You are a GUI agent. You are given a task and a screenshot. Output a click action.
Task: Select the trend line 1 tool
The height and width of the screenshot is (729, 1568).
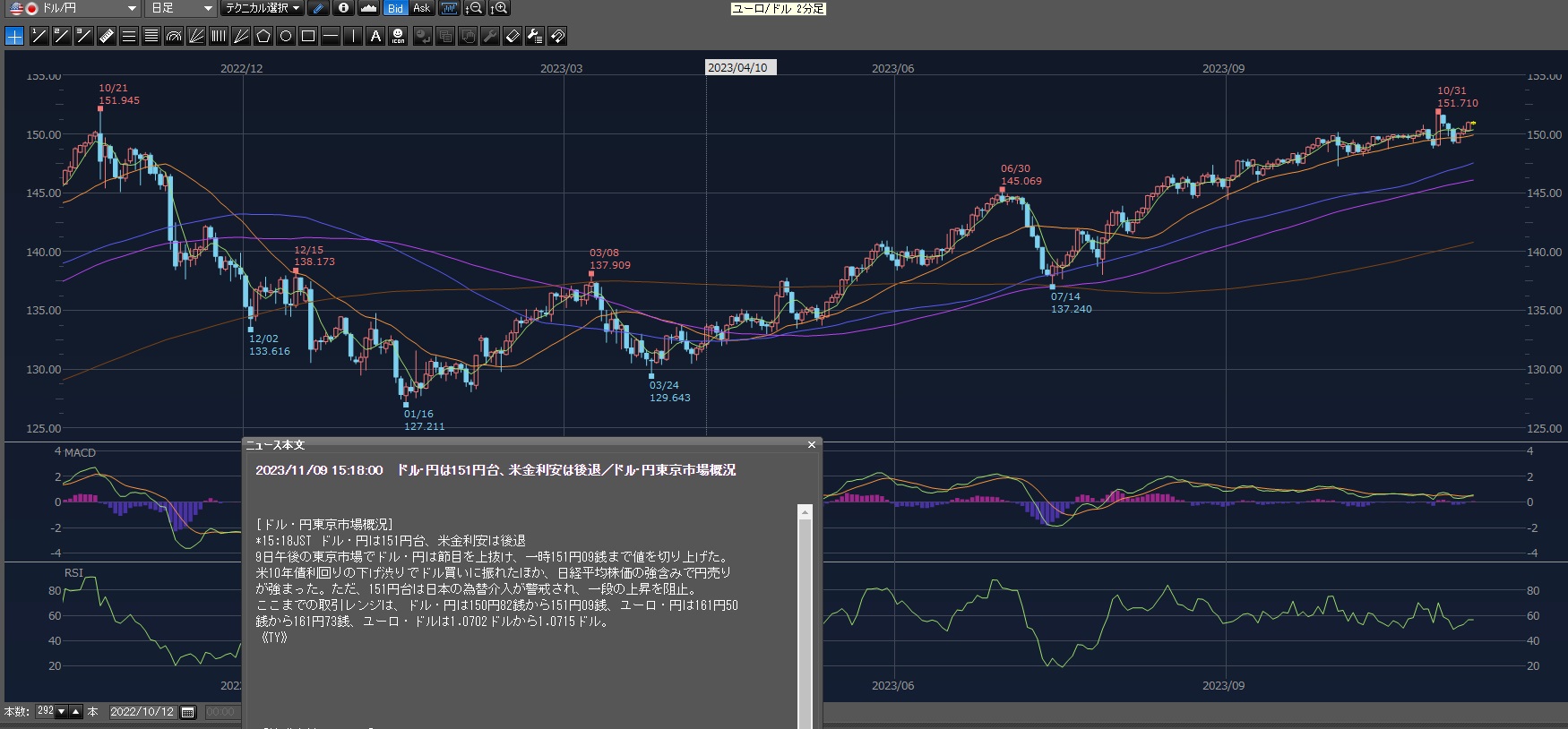(39, 36)
